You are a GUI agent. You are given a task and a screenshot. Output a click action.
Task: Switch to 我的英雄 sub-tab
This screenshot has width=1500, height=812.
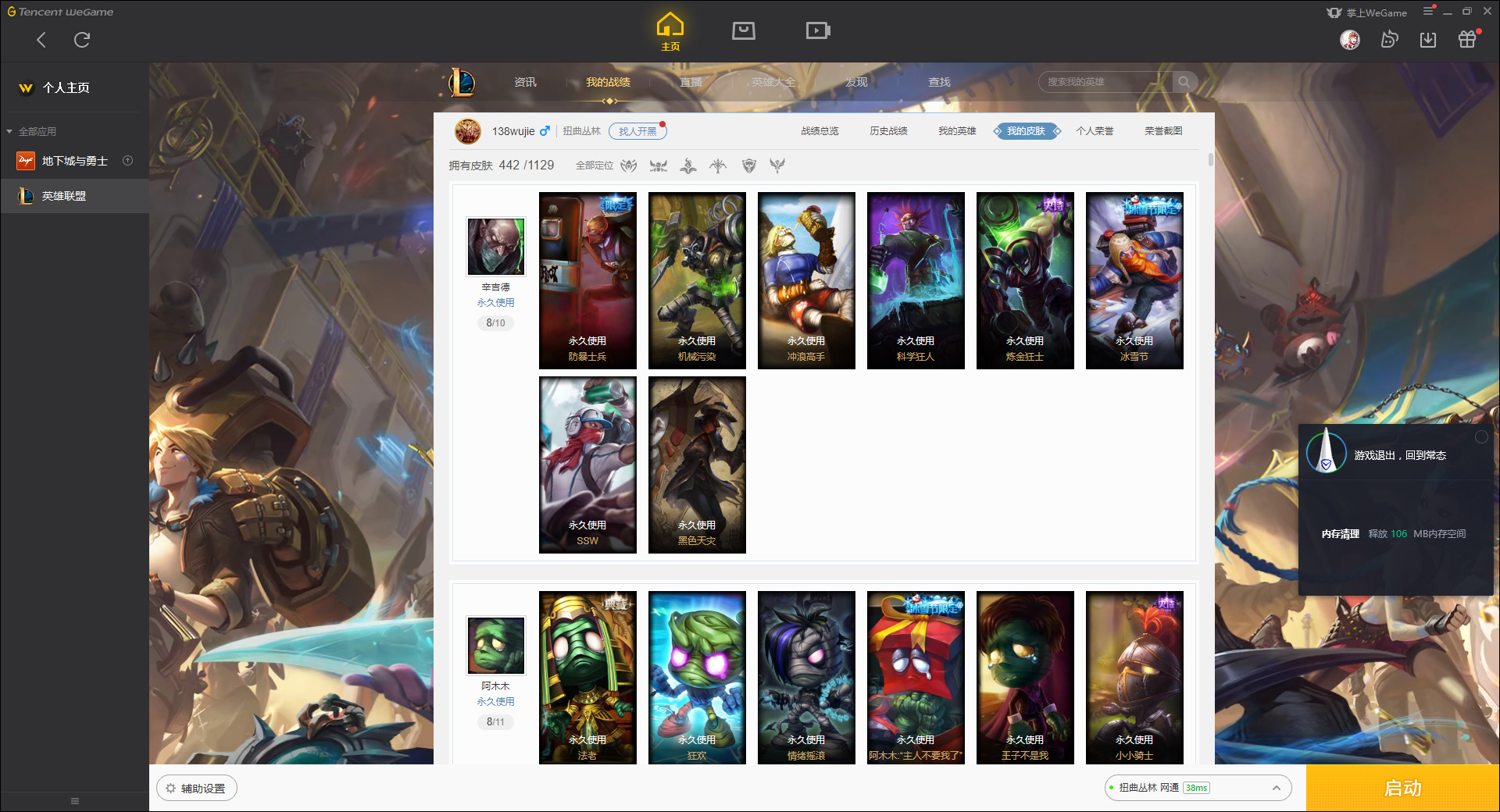pyautogui.click(x=957, y=131)
